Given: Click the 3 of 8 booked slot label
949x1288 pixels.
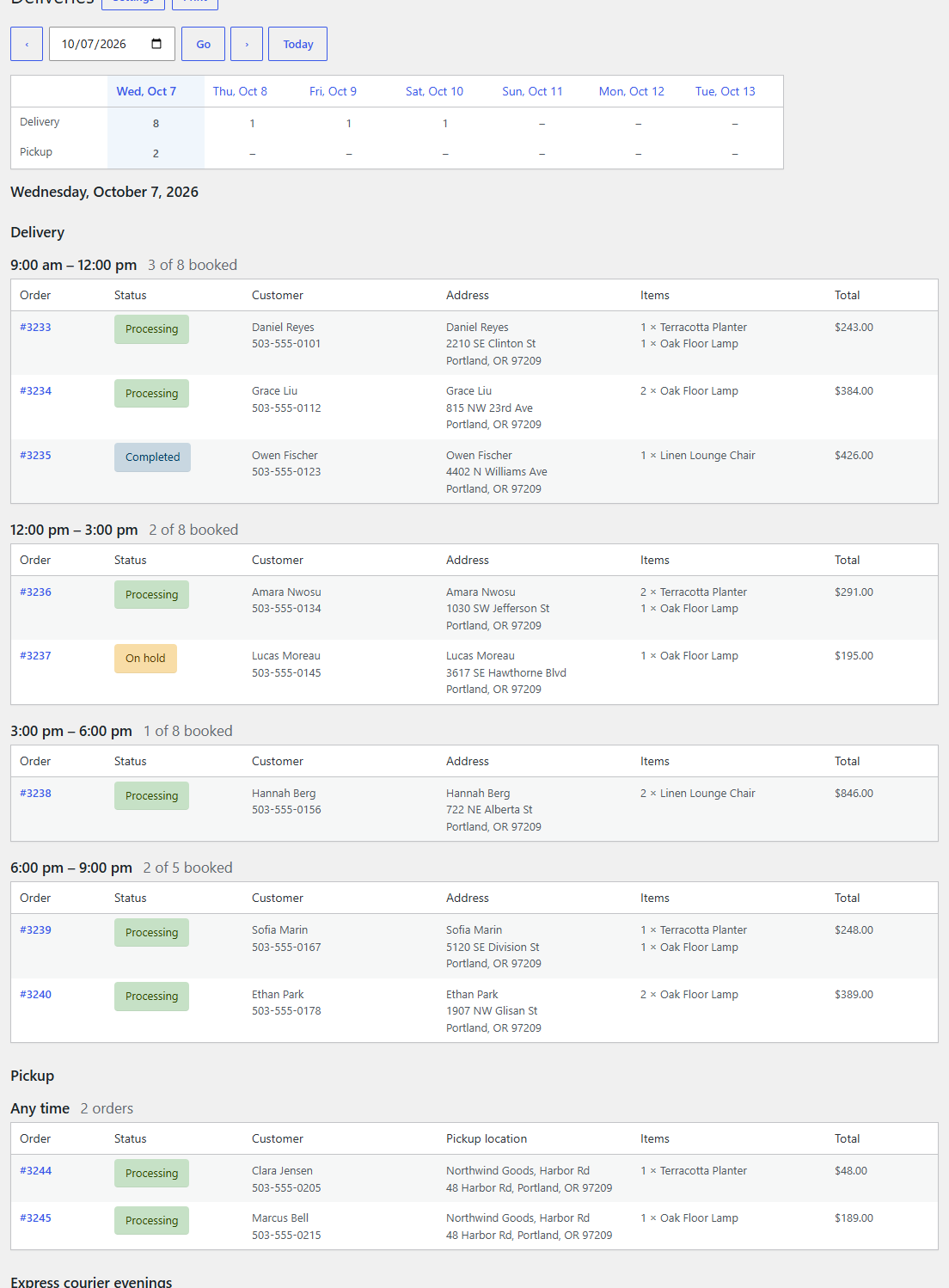Looking at the screenshot, I should coord(193,265).
